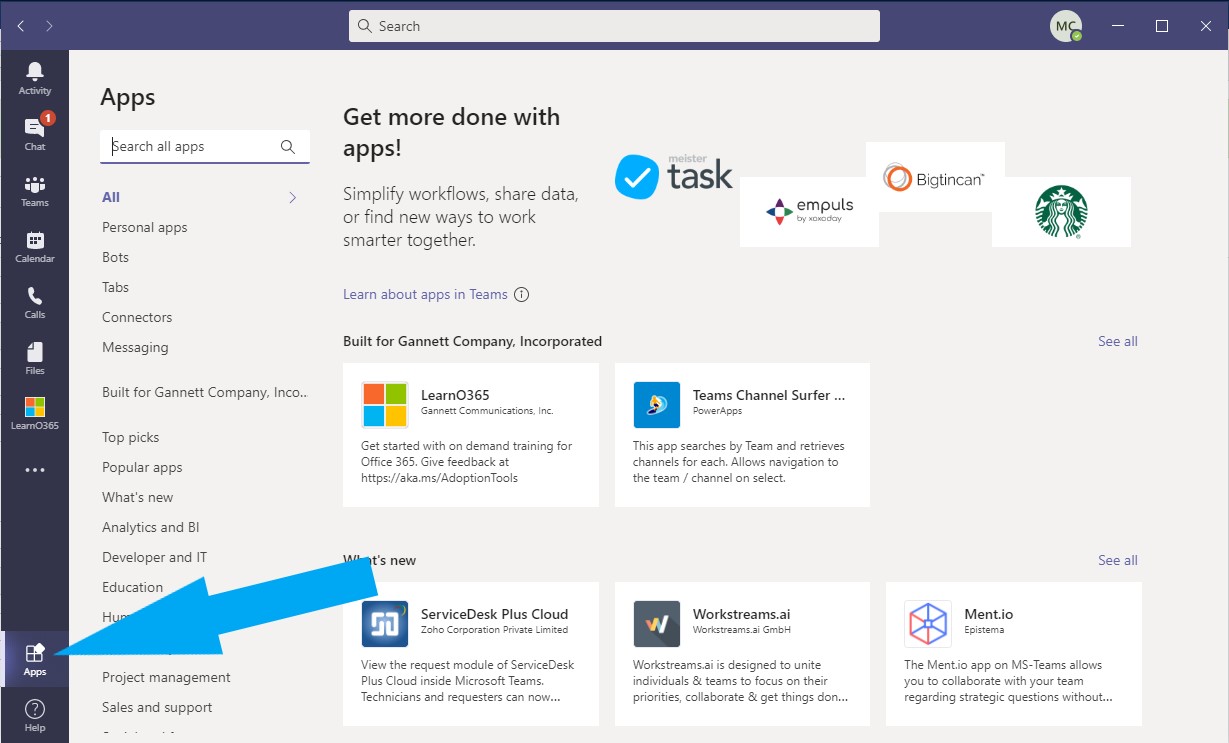Select the Popular apps category
The height and width of the screenshot is (743, 1229).
click(x=142, y=467)
